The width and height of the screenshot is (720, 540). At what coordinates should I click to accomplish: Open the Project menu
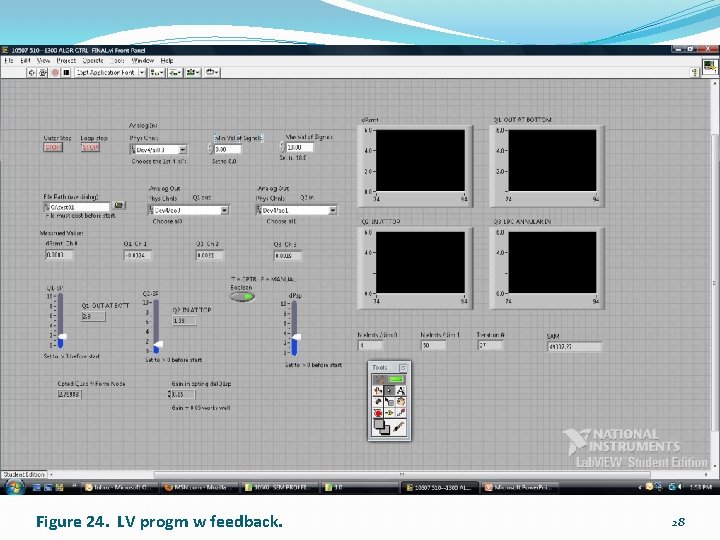(x=66, y=61)
